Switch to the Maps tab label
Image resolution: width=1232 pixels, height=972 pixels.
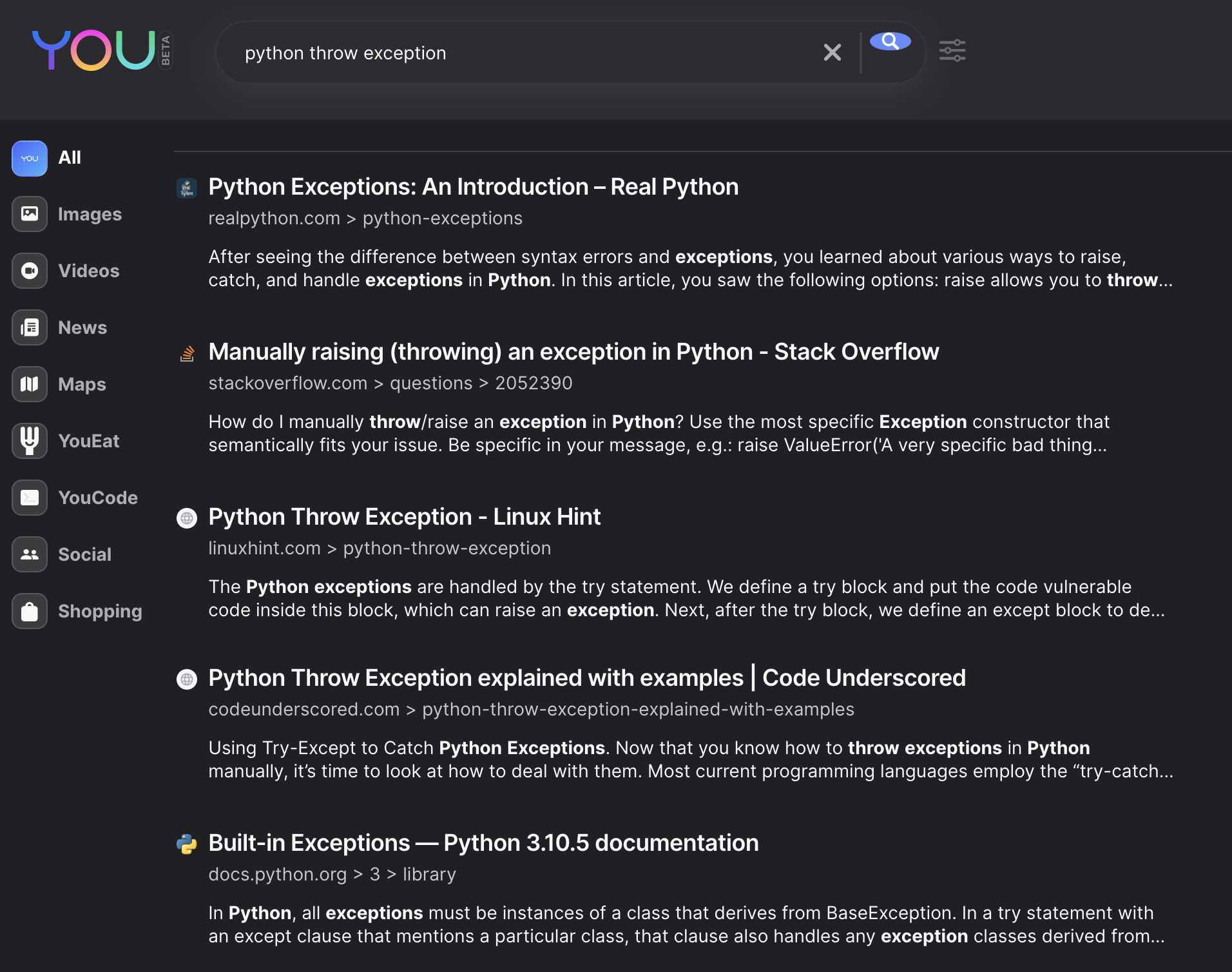pyautogui.click(x=82, y=384)
